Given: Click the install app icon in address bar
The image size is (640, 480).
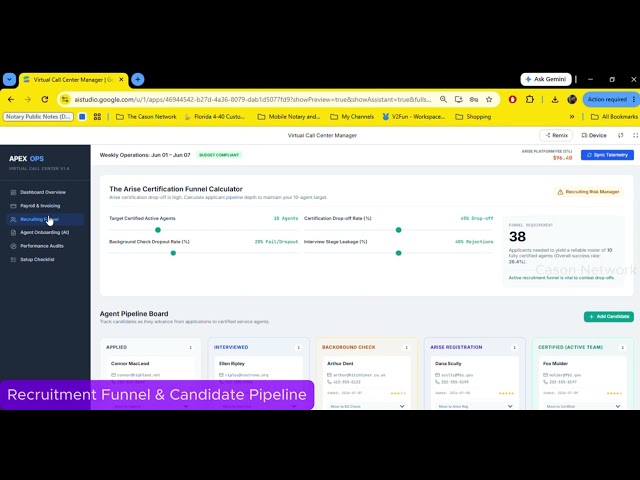Looking at the screenshot, I should 458,99.
